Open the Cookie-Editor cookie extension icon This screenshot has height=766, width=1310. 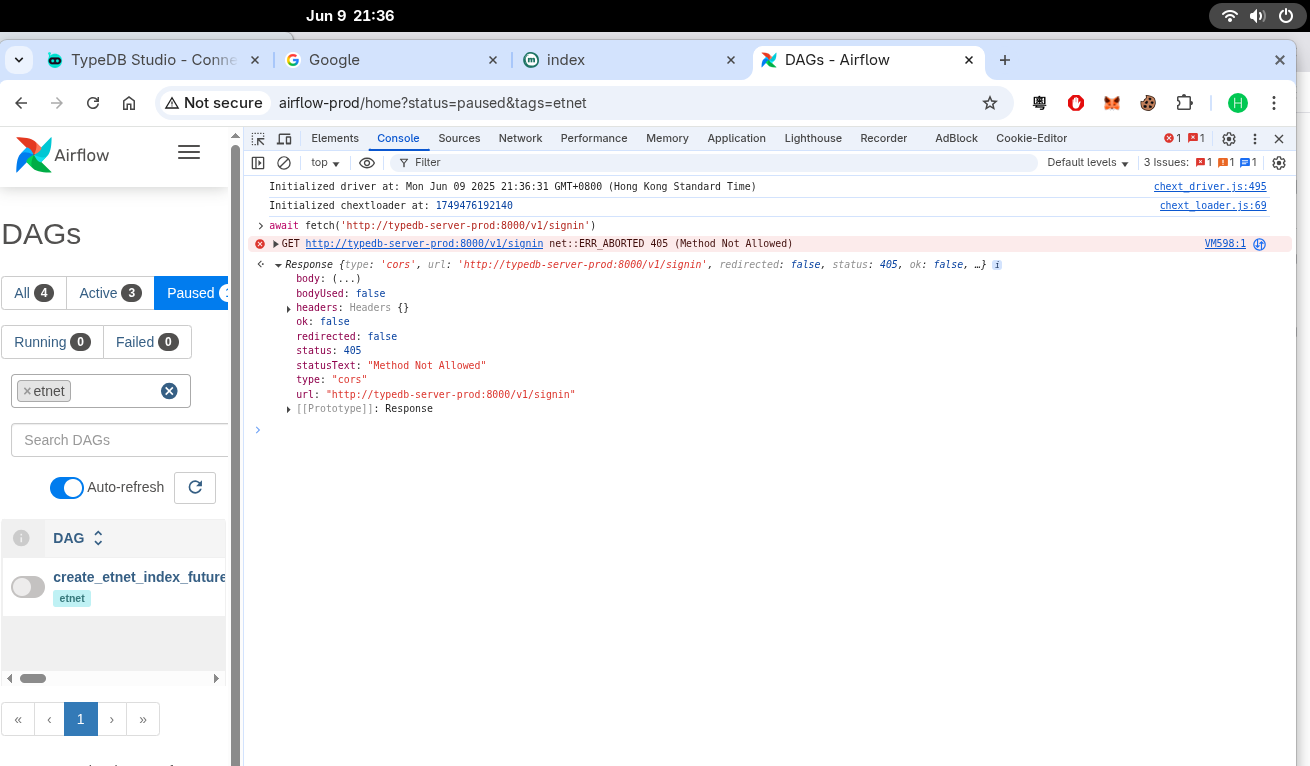(x=1148, y=103)
